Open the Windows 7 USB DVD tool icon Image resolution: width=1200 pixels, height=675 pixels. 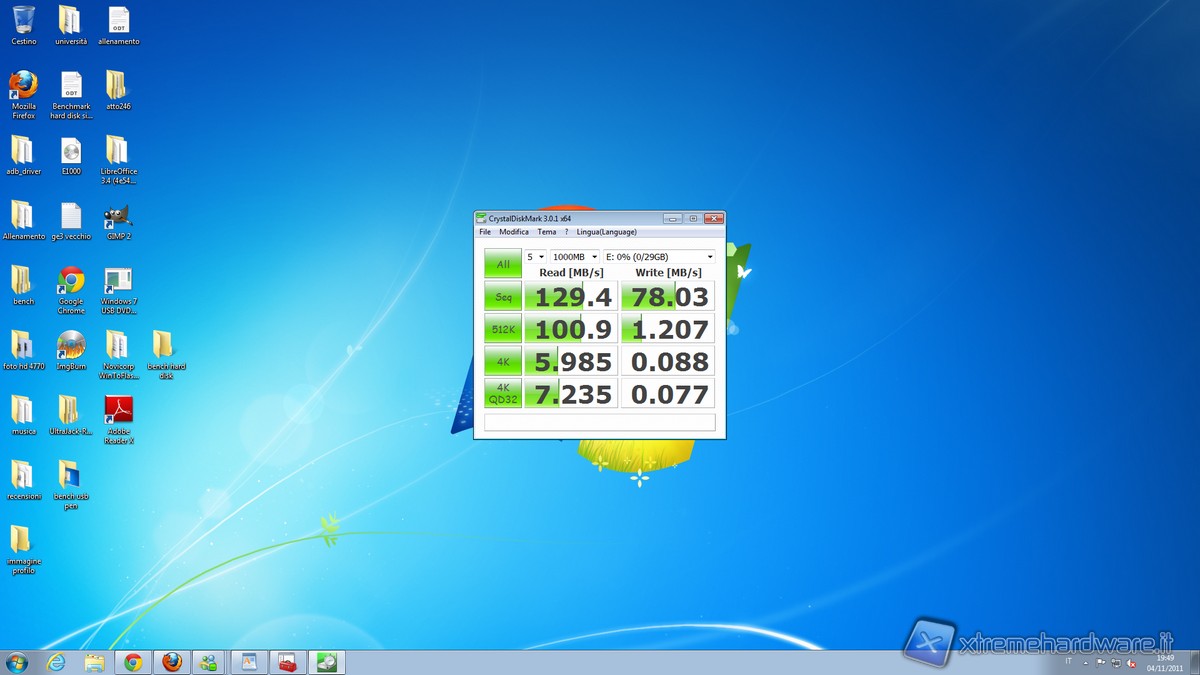(118, 282)
